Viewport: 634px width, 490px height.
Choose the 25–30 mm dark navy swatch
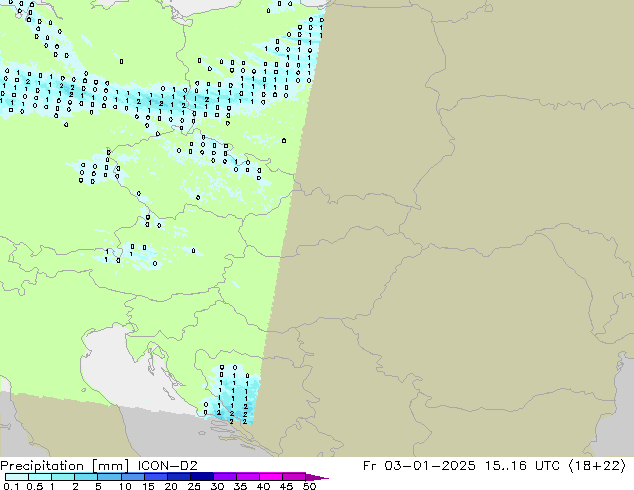tap(202, 477)
